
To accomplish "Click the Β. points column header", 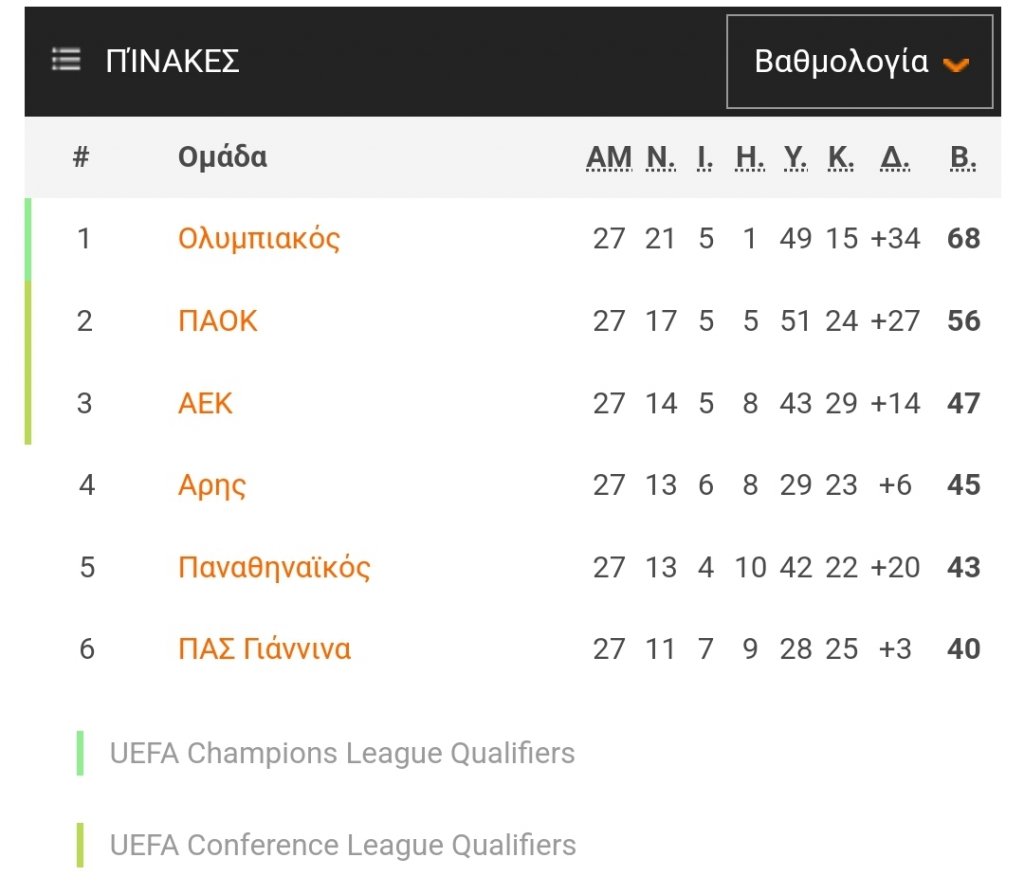I will click(x=963, y=158).
